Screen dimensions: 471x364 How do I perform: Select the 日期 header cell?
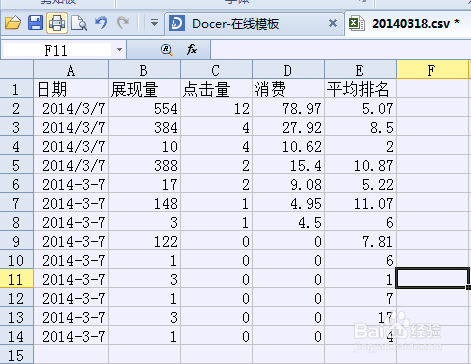[x=71, y=89]
